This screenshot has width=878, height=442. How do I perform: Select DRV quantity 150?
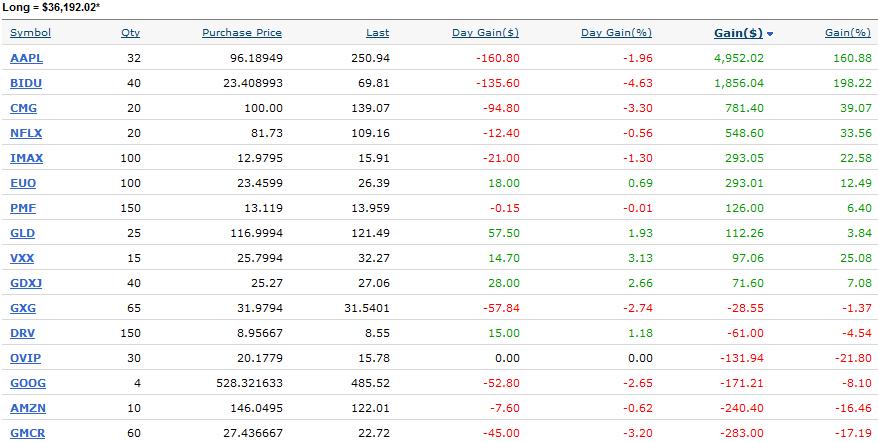(130, 333)
